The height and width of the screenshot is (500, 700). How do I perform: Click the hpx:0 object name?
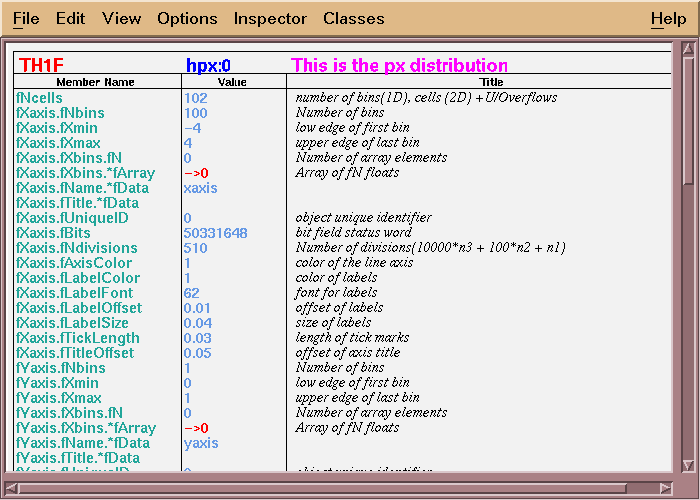pyautogui.click(x=209, y=65)
